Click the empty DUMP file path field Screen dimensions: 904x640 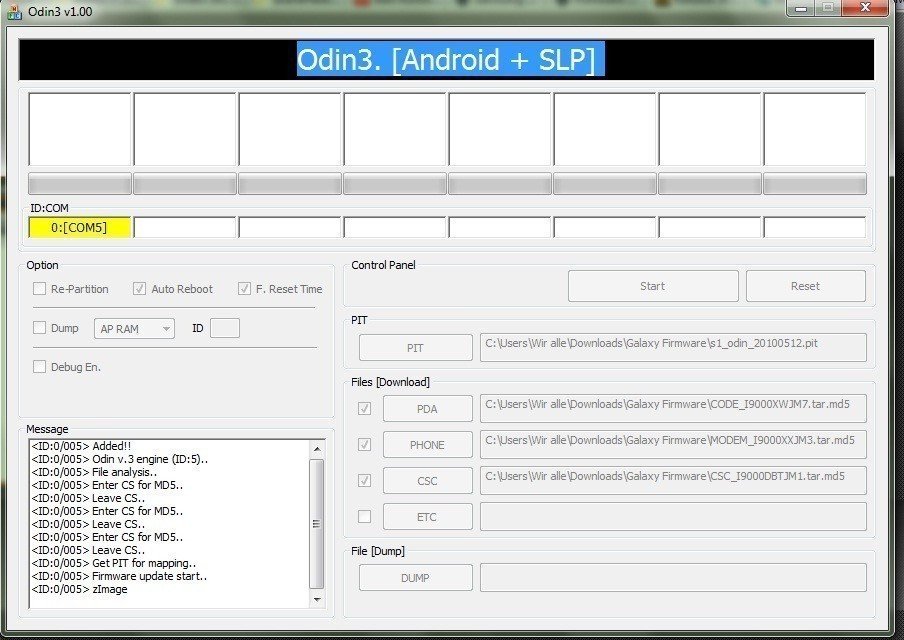click(673, 578)
